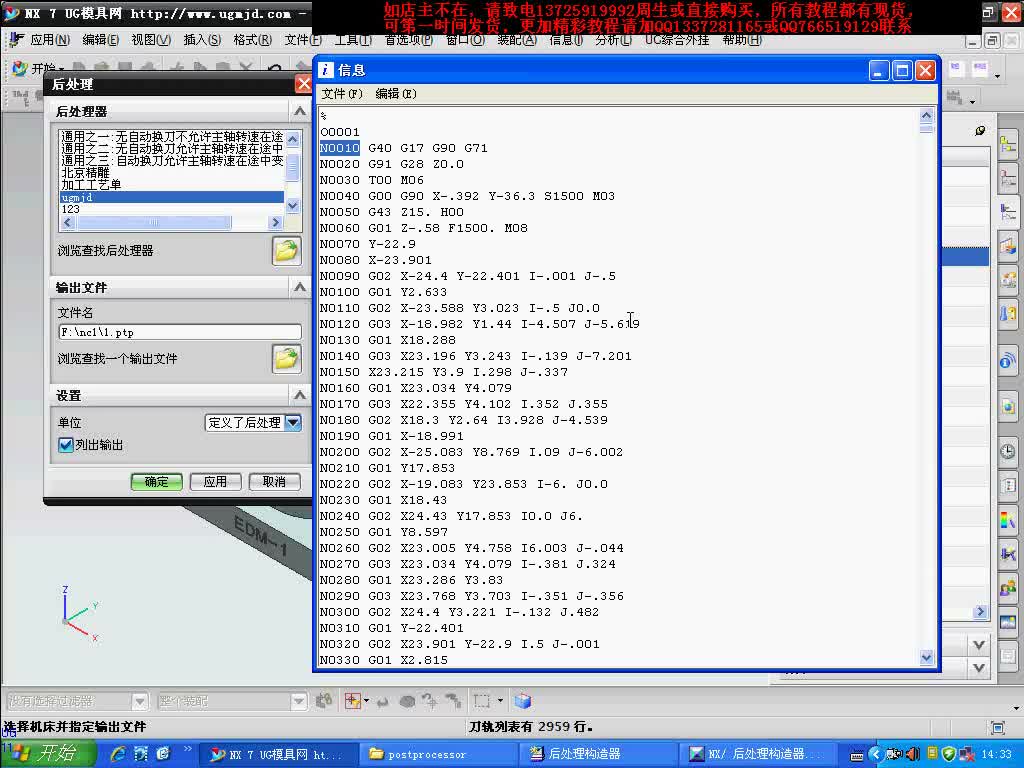Viewport: 1024px width, 768px height.
Task: Click the browse for output file folder icon
Action: (287, 359)
